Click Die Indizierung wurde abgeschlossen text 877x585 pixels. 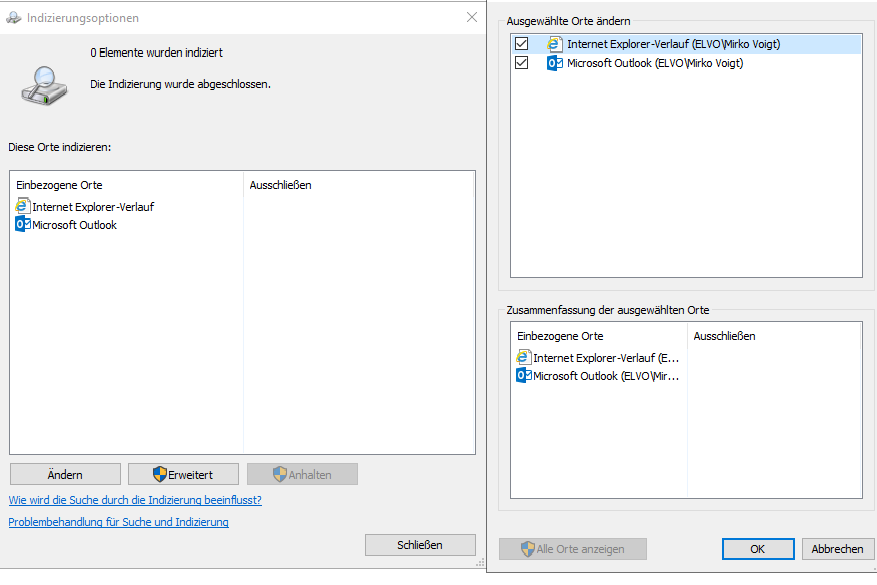[x=181, y=84]
